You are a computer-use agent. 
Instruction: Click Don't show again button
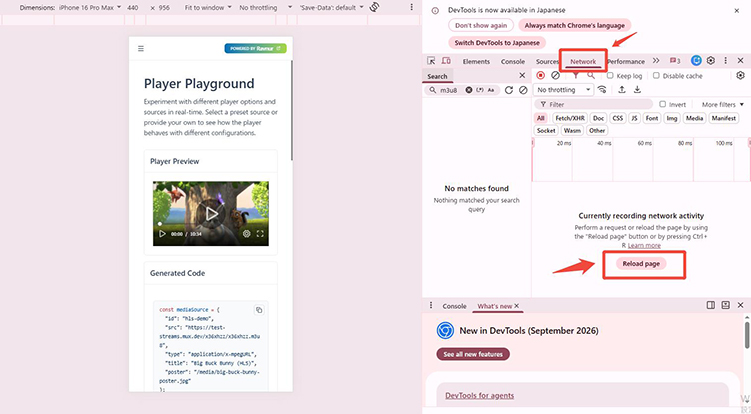(x=481, y=25)
